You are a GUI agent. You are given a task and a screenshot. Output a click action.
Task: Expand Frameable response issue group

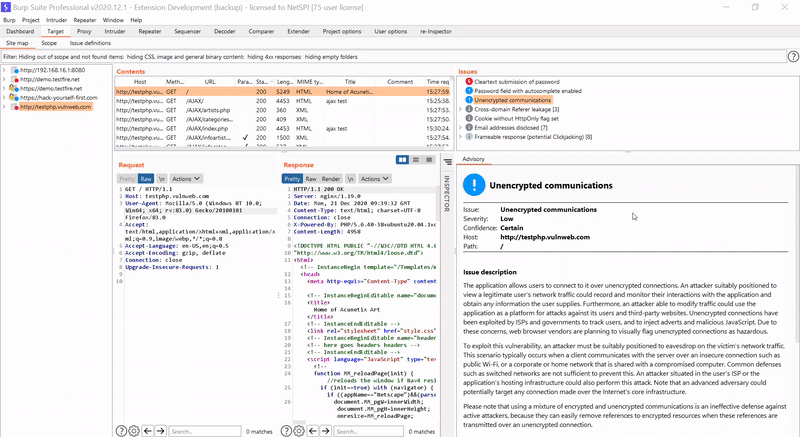pyautogui.click(x=461, y=137)
